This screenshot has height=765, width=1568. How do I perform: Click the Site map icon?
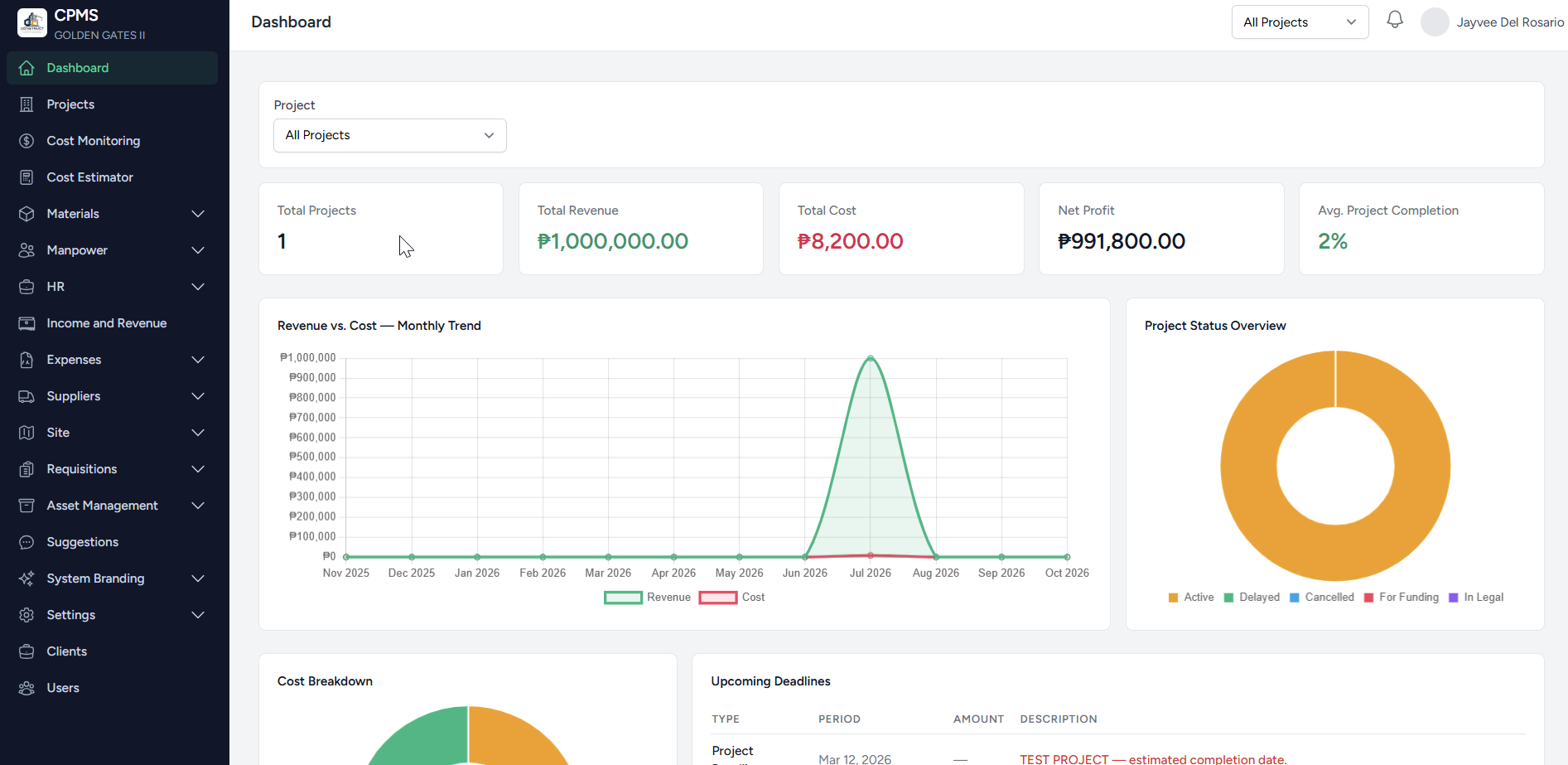[27, 433]
